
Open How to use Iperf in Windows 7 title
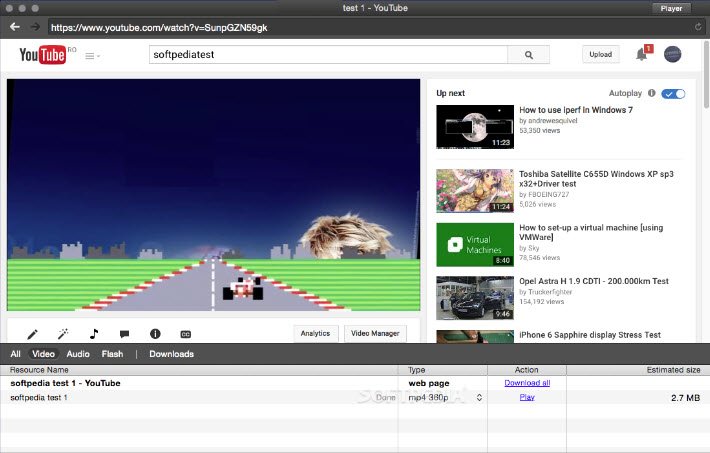(576, 110)
